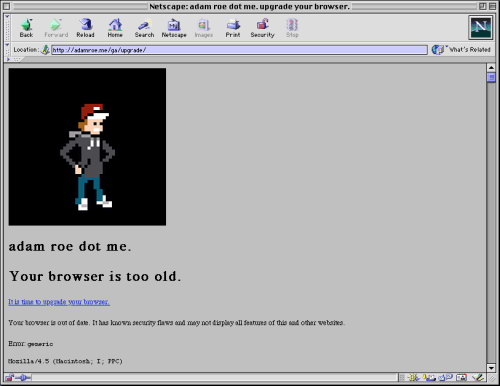This screenshot has width=500, height=386.
Task: Click the window resize grip corner
Action: click(x=492, y=378)
